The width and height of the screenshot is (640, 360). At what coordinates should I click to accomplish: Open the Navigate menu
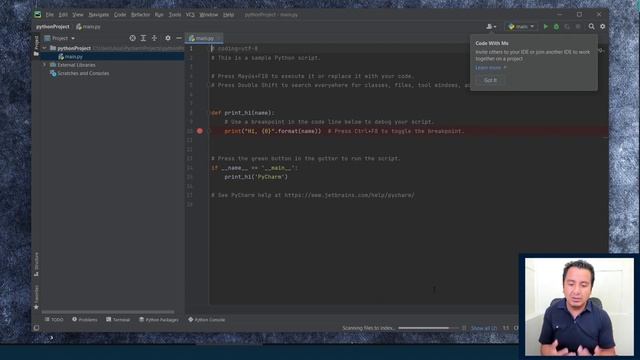[98, 15]
